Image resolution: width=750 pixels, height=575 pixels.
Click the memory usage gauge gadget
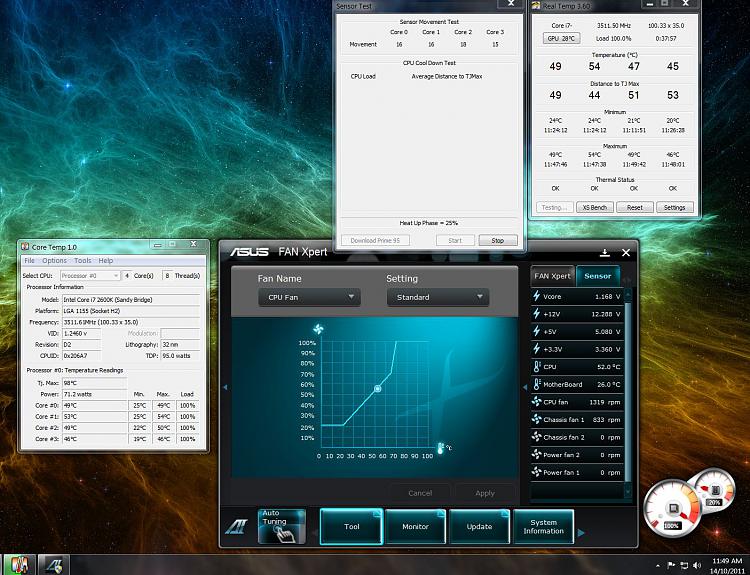pyautogui.click(x=715, y=491)
